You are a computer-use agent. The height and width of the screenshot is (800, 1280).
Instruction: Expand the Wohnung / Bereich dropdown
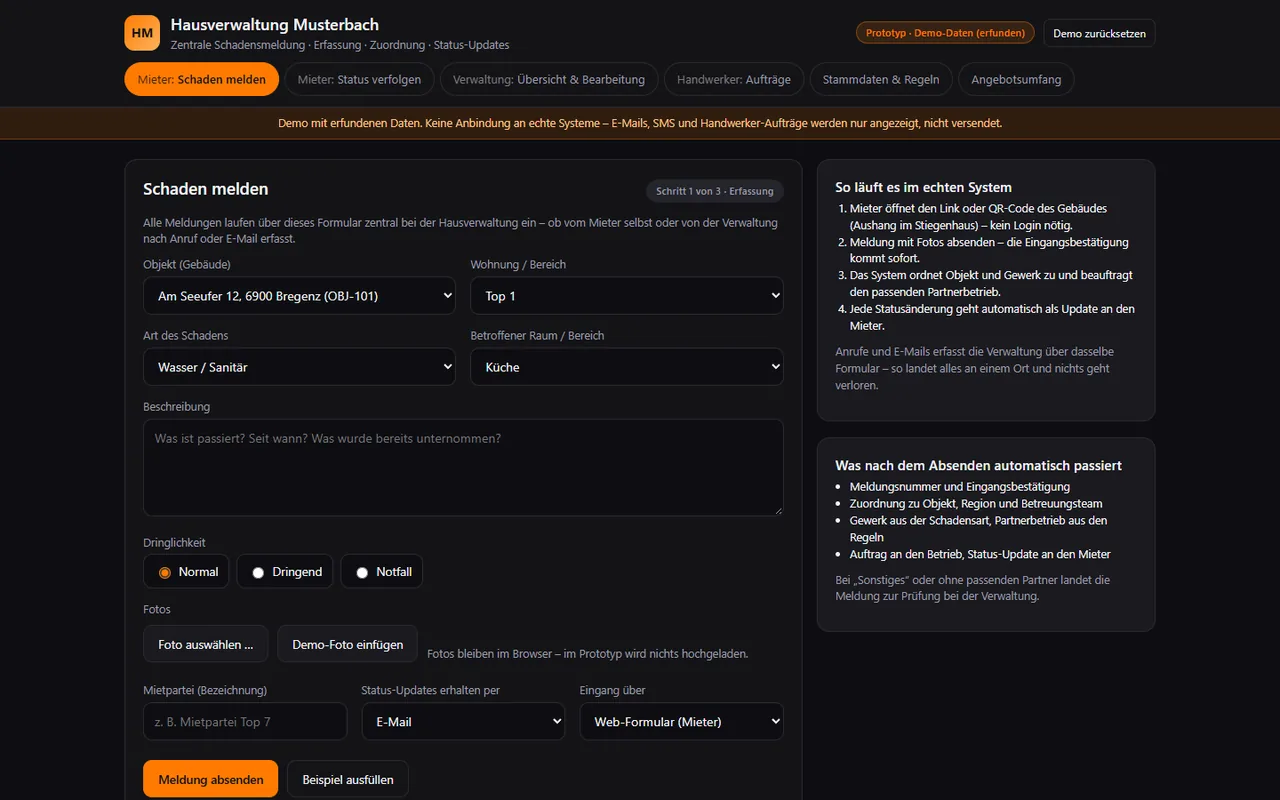[627, 296]
